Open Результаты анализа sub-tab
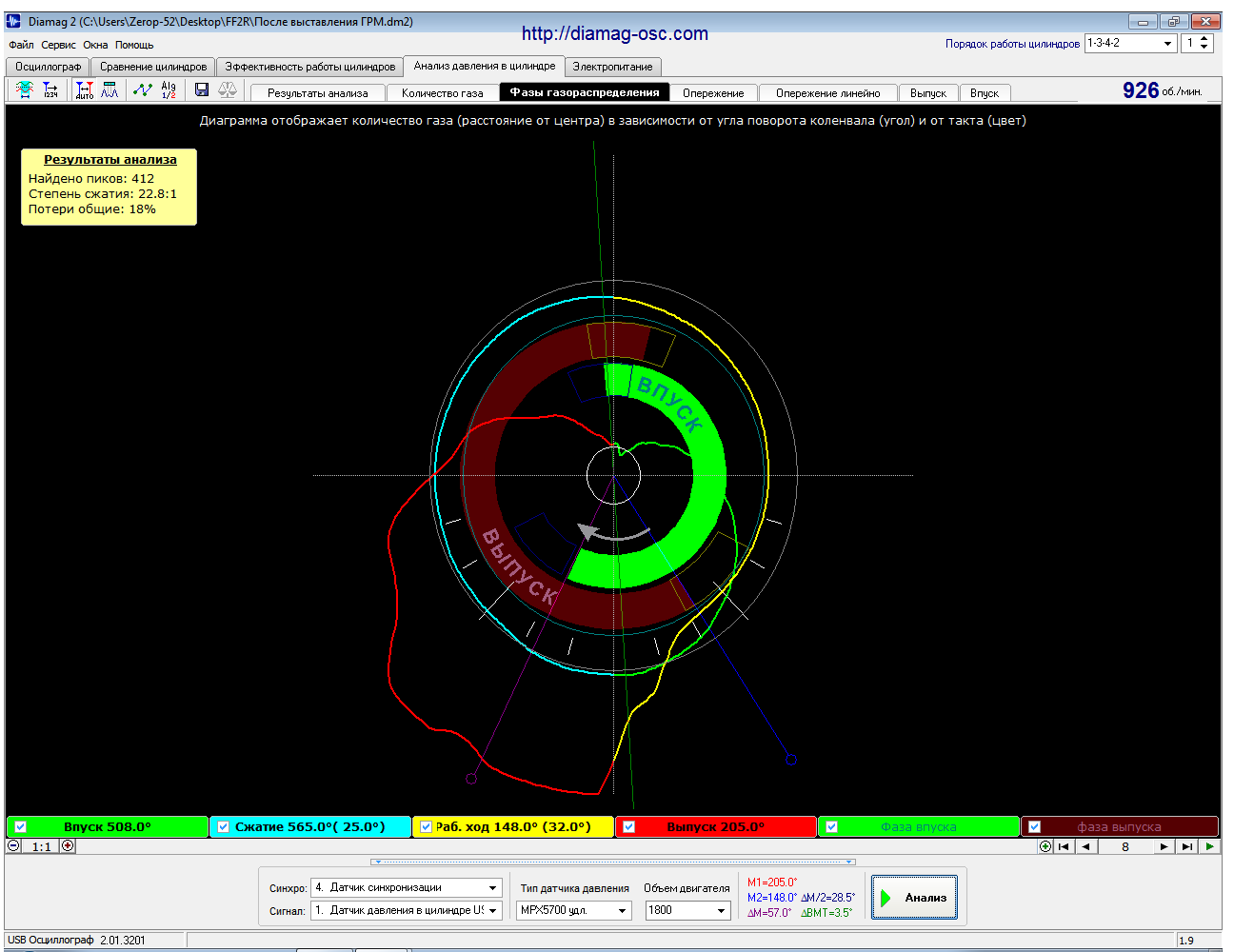The height and width of the screenshot is (952, 1234). point(317,93)
